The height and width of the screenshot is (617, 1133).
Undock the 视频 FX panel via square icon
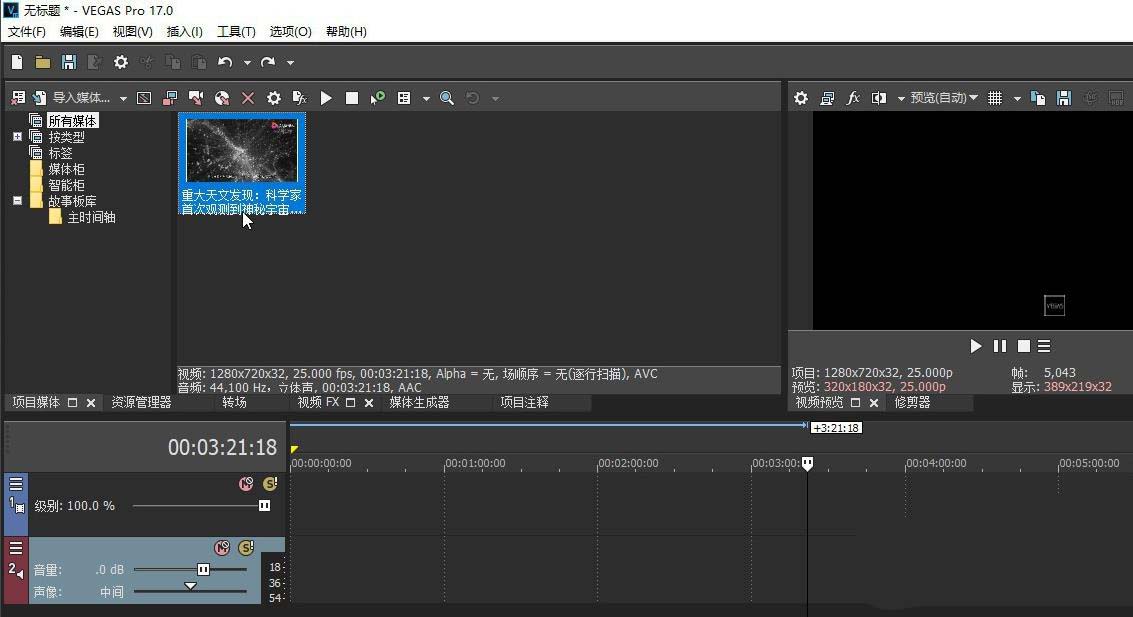click(350, 403)
